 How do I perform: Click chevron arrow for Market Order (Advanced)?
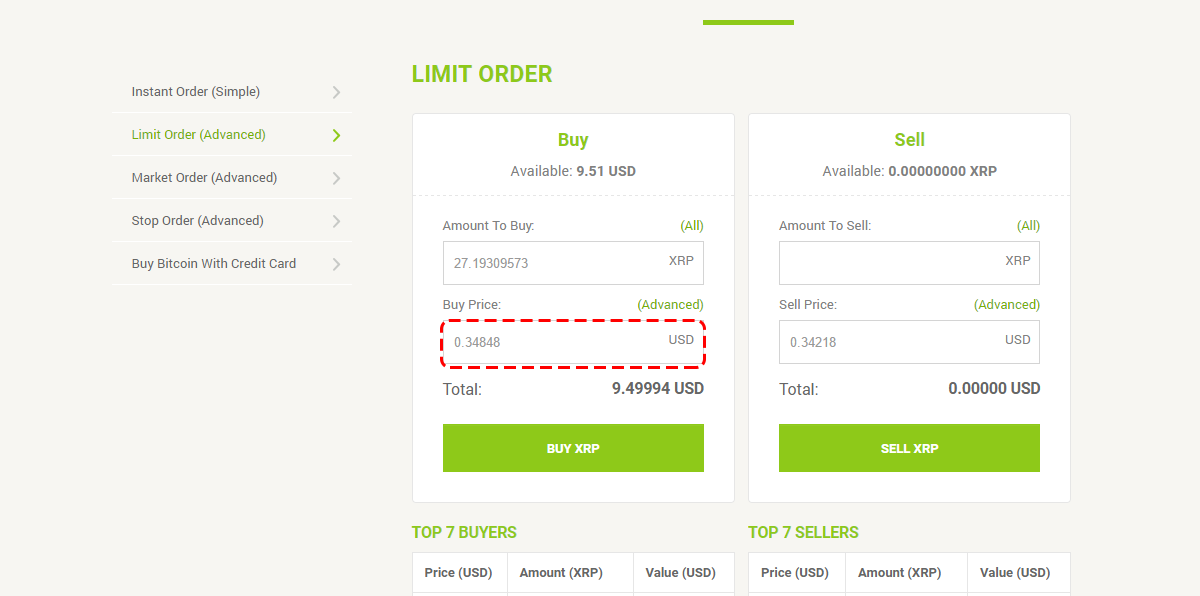(x=337, y=178)
